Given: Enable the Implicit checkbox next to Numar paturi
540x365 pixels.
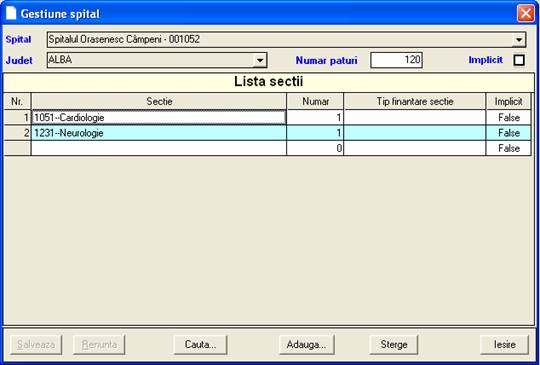Looking at the screenshot, I should point(519,60).
